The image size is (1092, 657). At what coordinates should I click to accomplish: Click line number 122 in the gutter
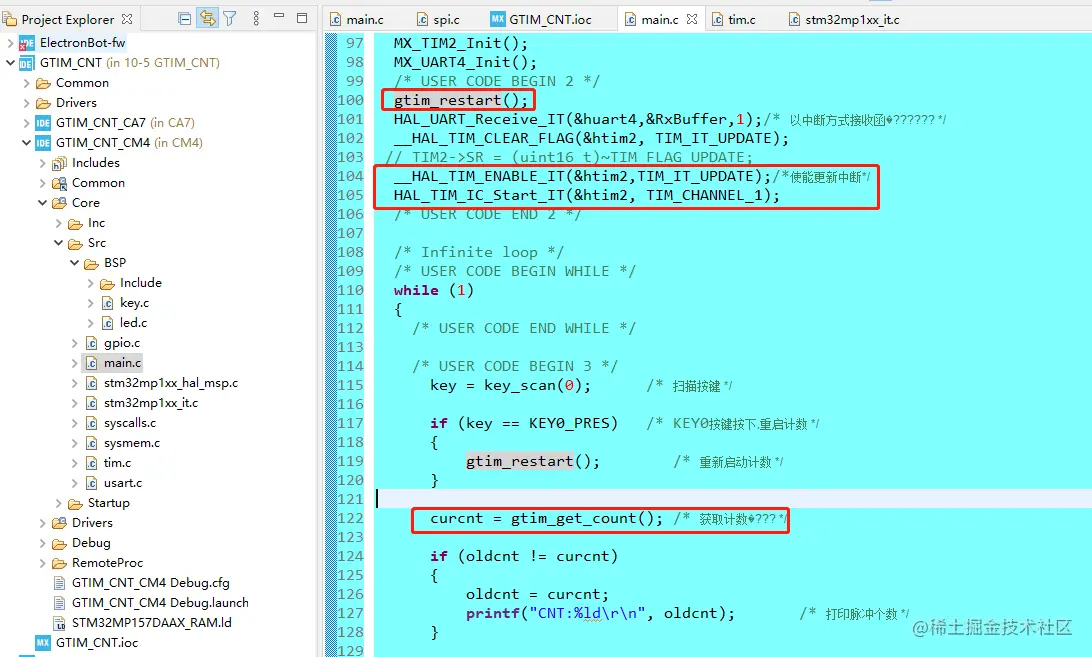click(351, 518)
